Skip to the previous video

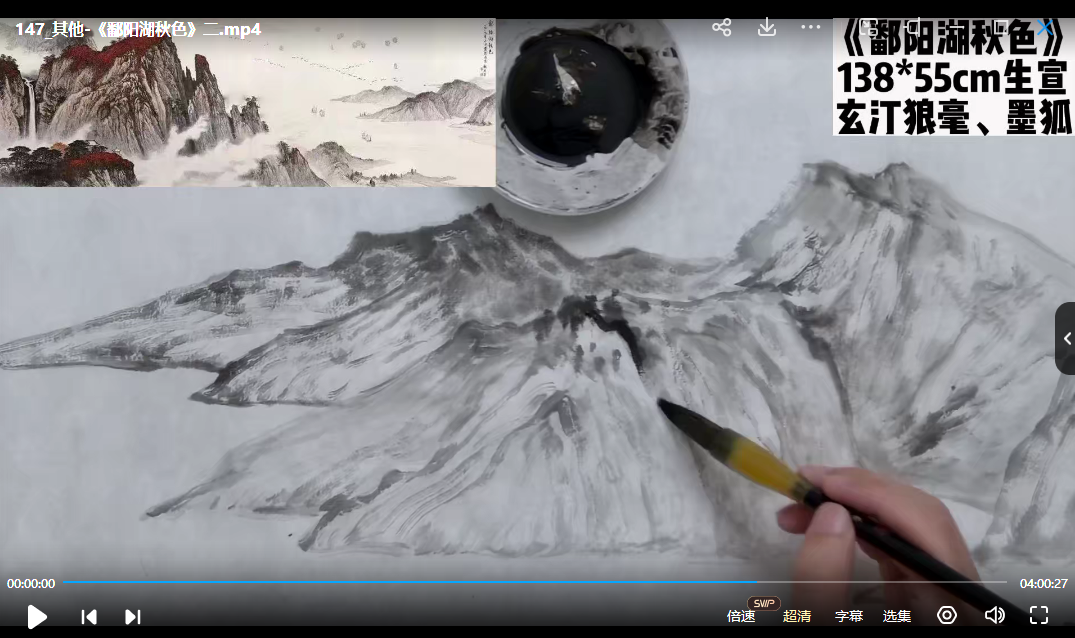coord(89,617)
